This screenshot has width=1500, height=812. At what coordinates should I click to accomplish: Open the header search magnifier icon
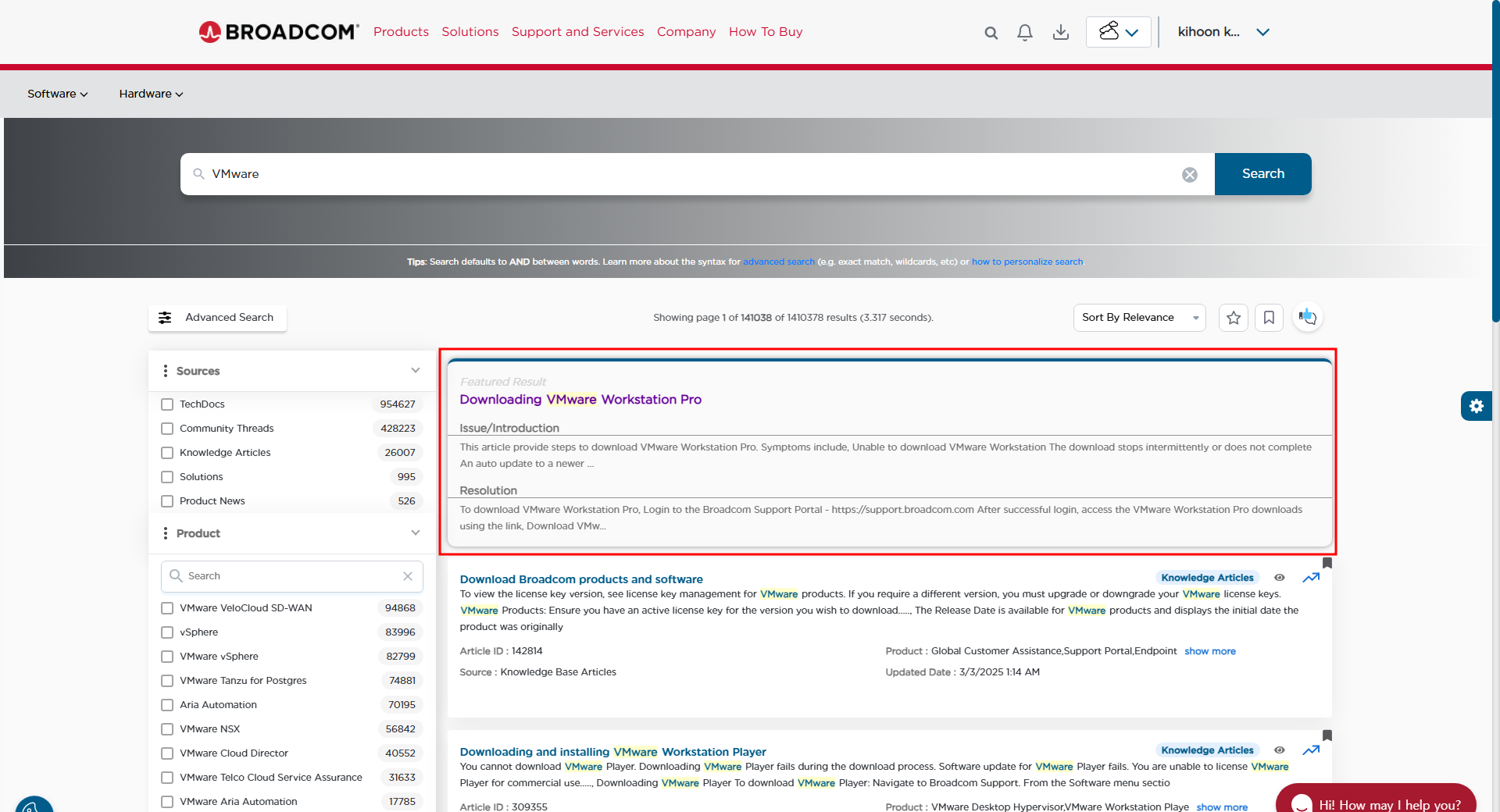[x=991, y=33]
